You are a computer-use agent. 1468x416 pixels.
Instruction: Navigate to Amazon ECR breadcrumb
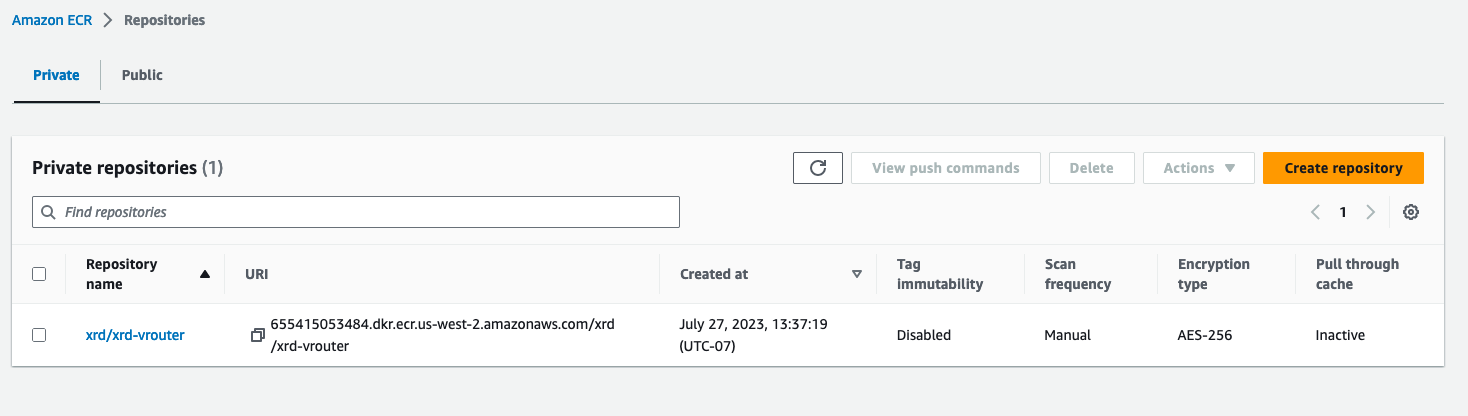(52, 20)
